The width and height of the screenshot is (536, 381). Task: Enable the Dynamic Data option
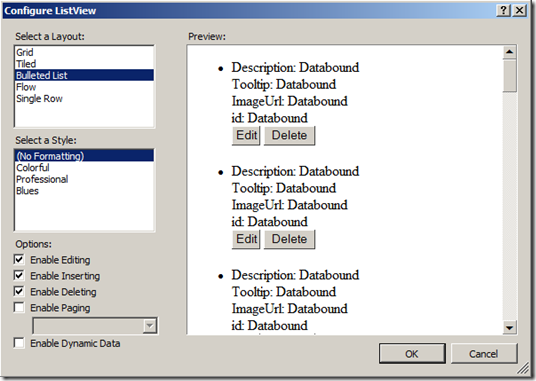pyautogui.click(x=19, y=343)
